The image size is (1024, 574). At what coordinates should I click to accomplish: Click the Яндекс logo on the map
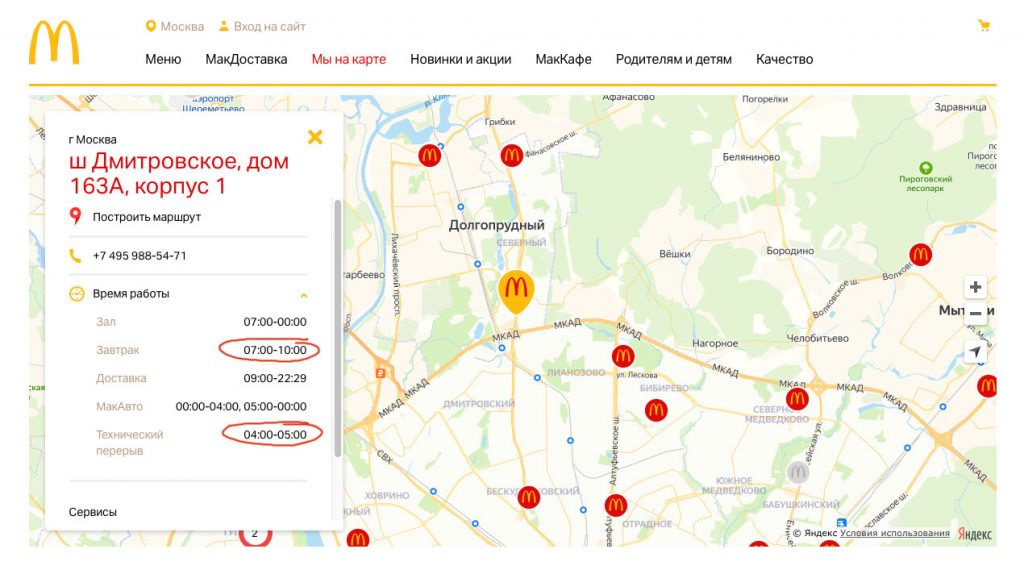pos(975,534)
